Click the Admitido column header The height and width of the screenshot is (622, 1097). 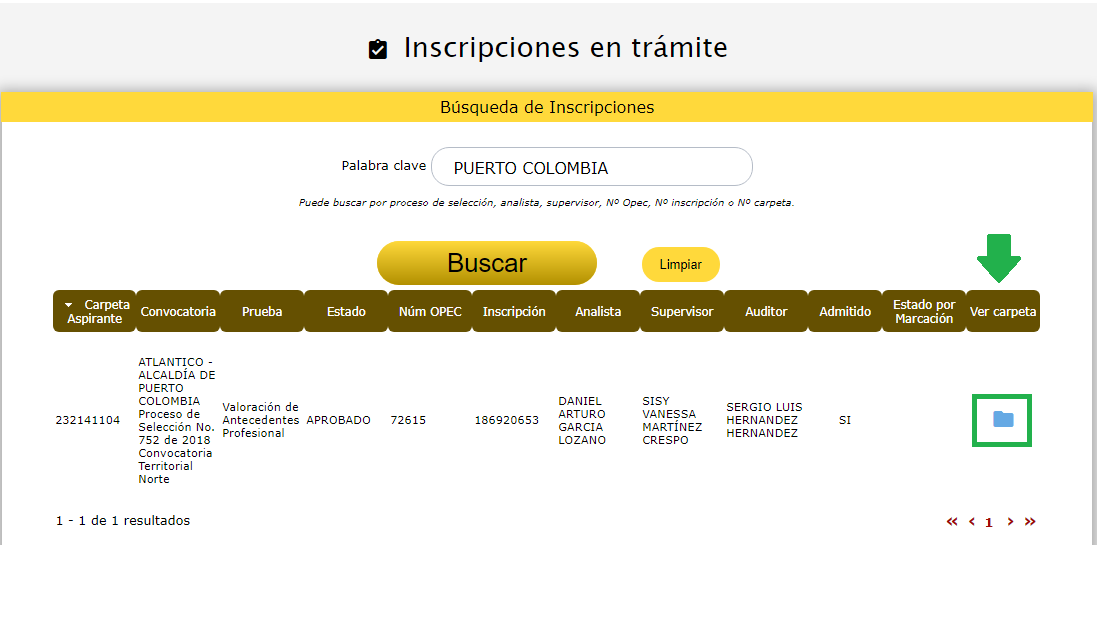845,311
